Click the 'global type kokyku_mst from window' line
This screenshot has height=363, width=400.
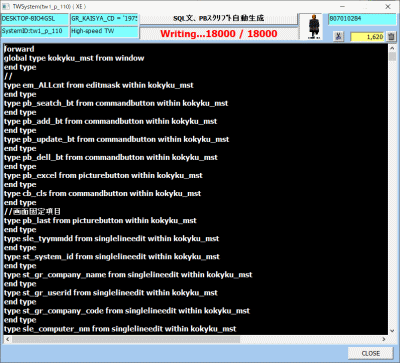(74, 58)
